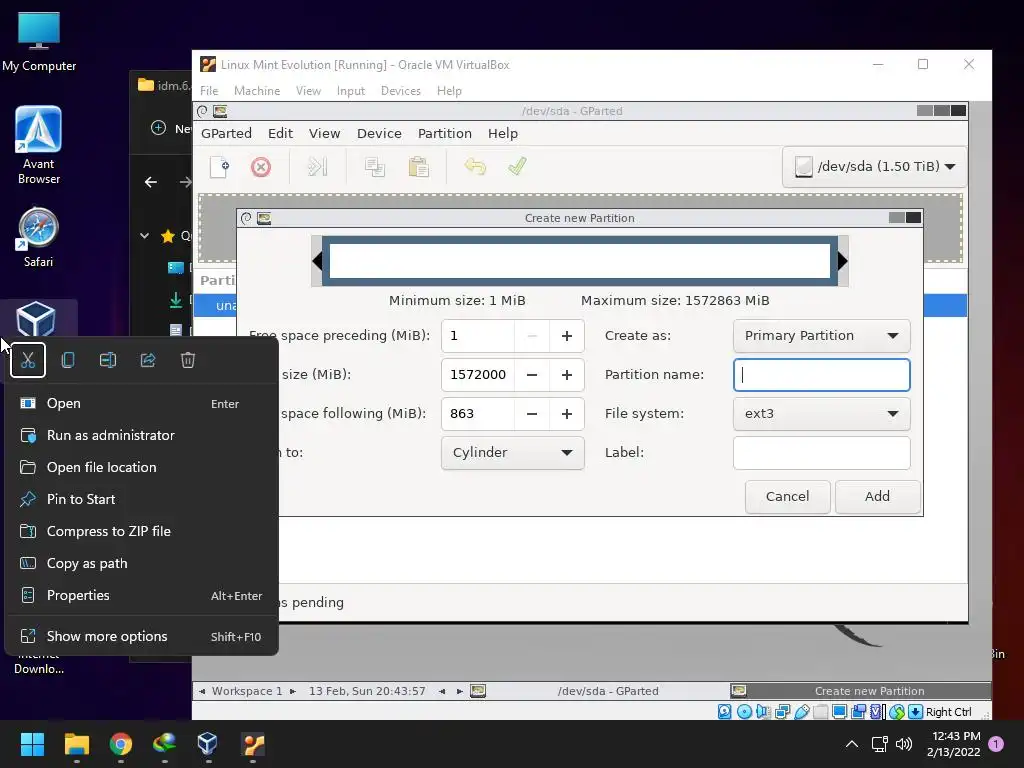This screenshot has width=1024, height=768.
Task: Click the Rename icon in the context menu
Action: [x=108, y=360]
